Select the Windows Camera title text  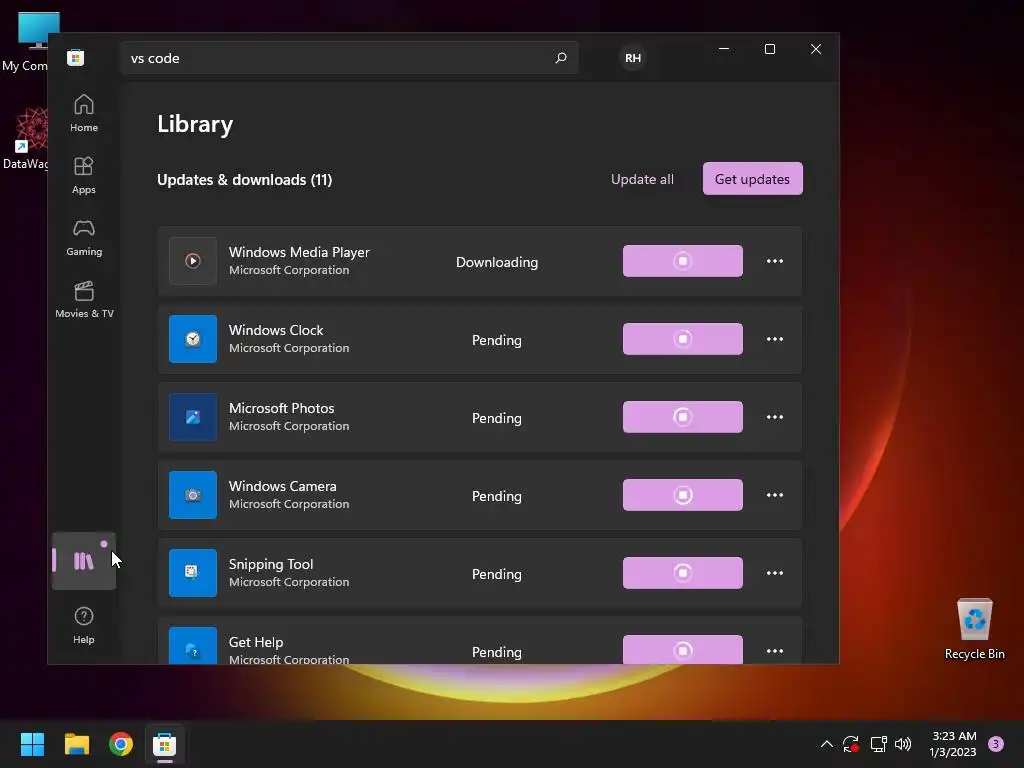[x=283, y=486]
